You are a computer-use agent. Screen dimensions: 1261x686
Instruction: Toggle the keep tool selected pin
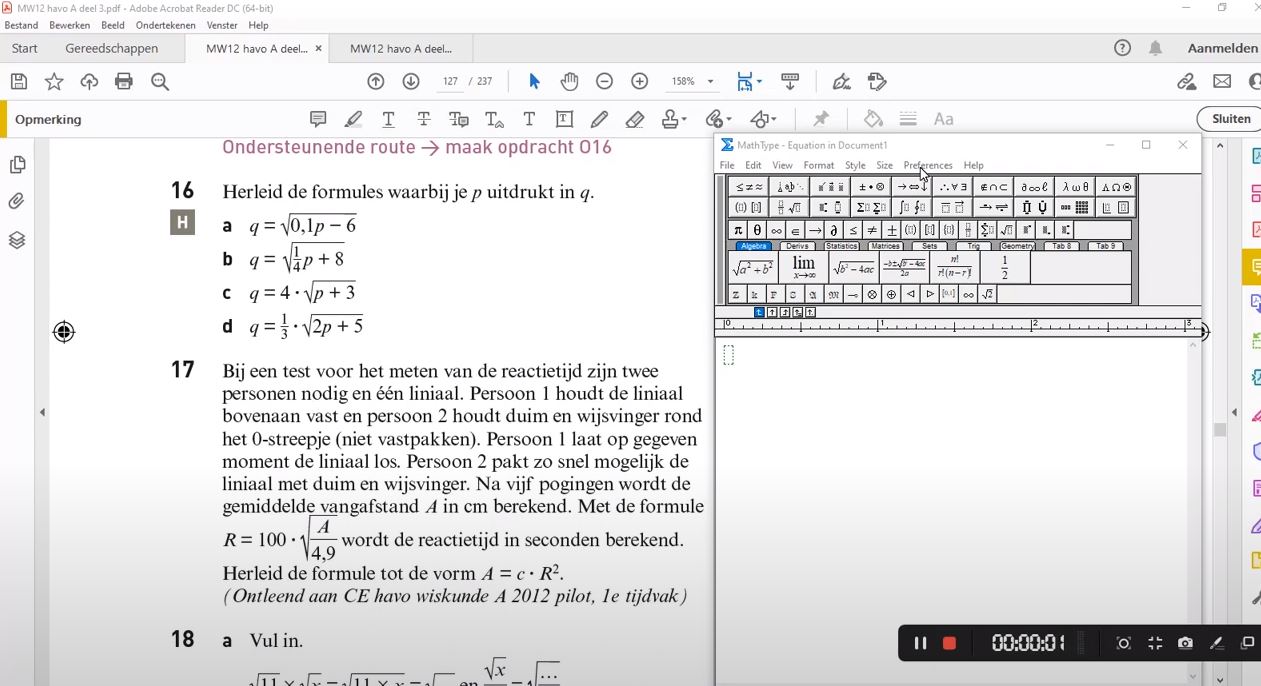821,119
